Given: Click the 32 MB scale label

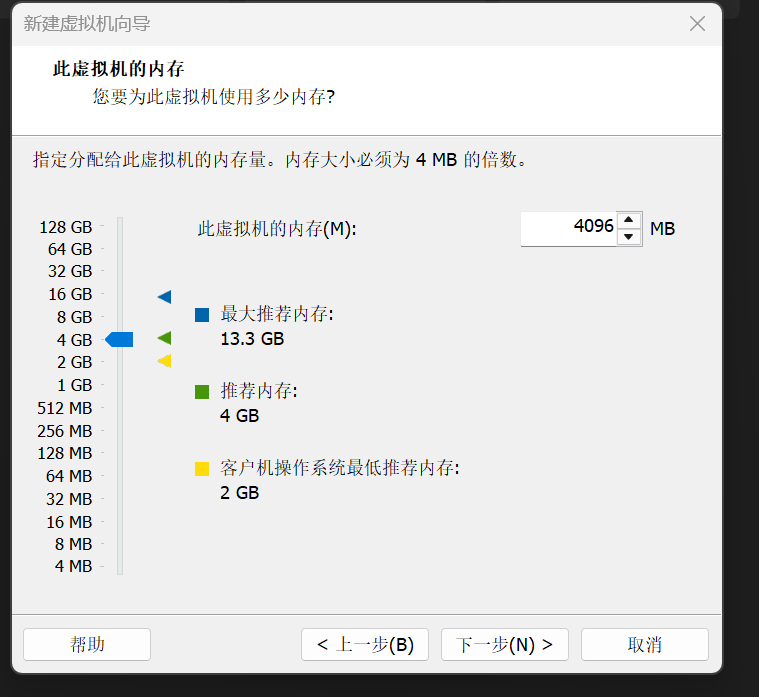Looking at the screenshot, I should click(69, 499).
